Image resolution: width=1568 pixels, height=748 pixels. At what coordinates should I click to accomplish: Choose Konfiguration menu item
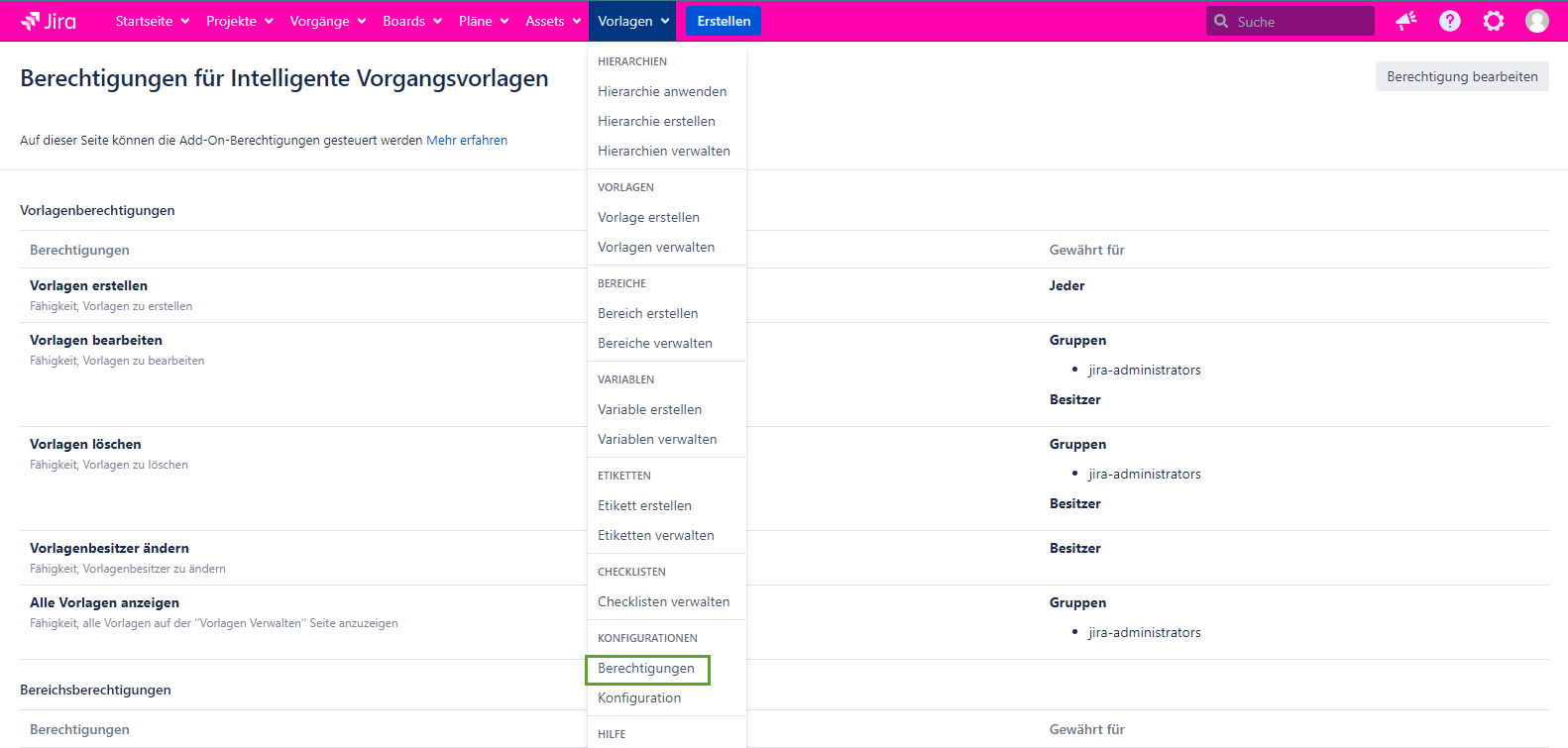(639, 697)
